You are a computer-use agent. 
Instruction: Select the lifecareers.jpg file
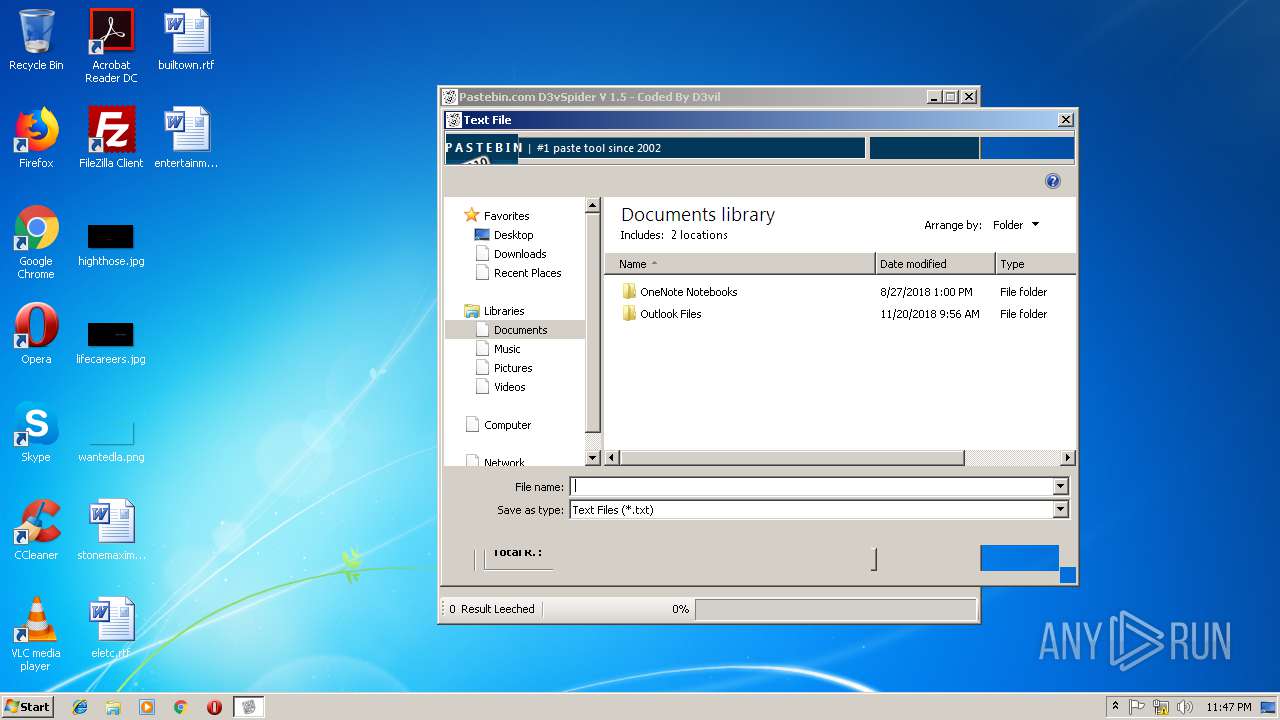point(111,344)
